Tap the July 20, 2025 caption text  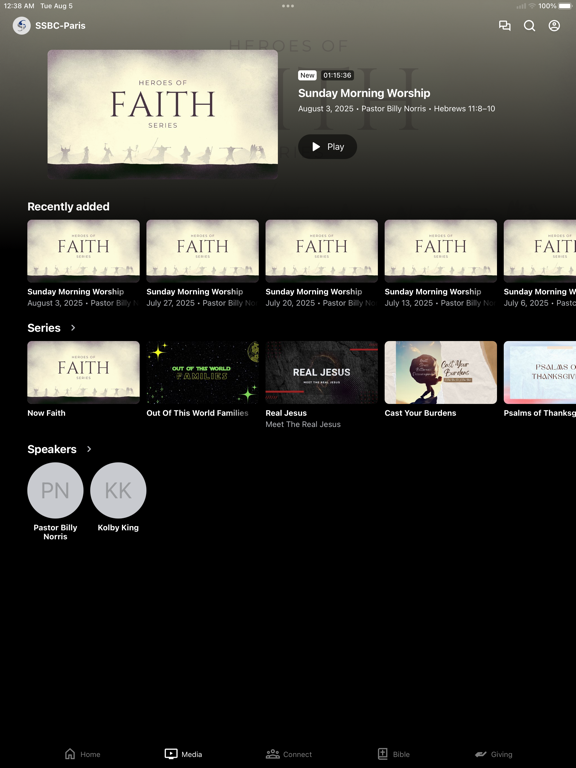coord(321,303)
